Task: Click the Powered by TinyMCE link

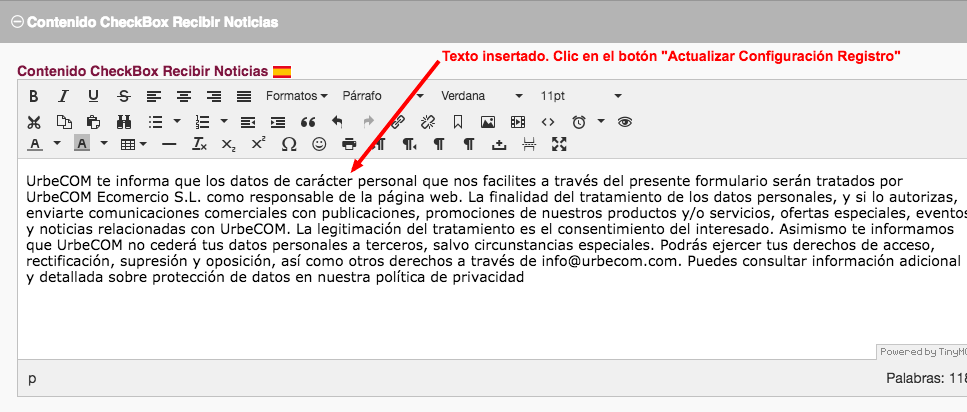Action: point(921,352)
